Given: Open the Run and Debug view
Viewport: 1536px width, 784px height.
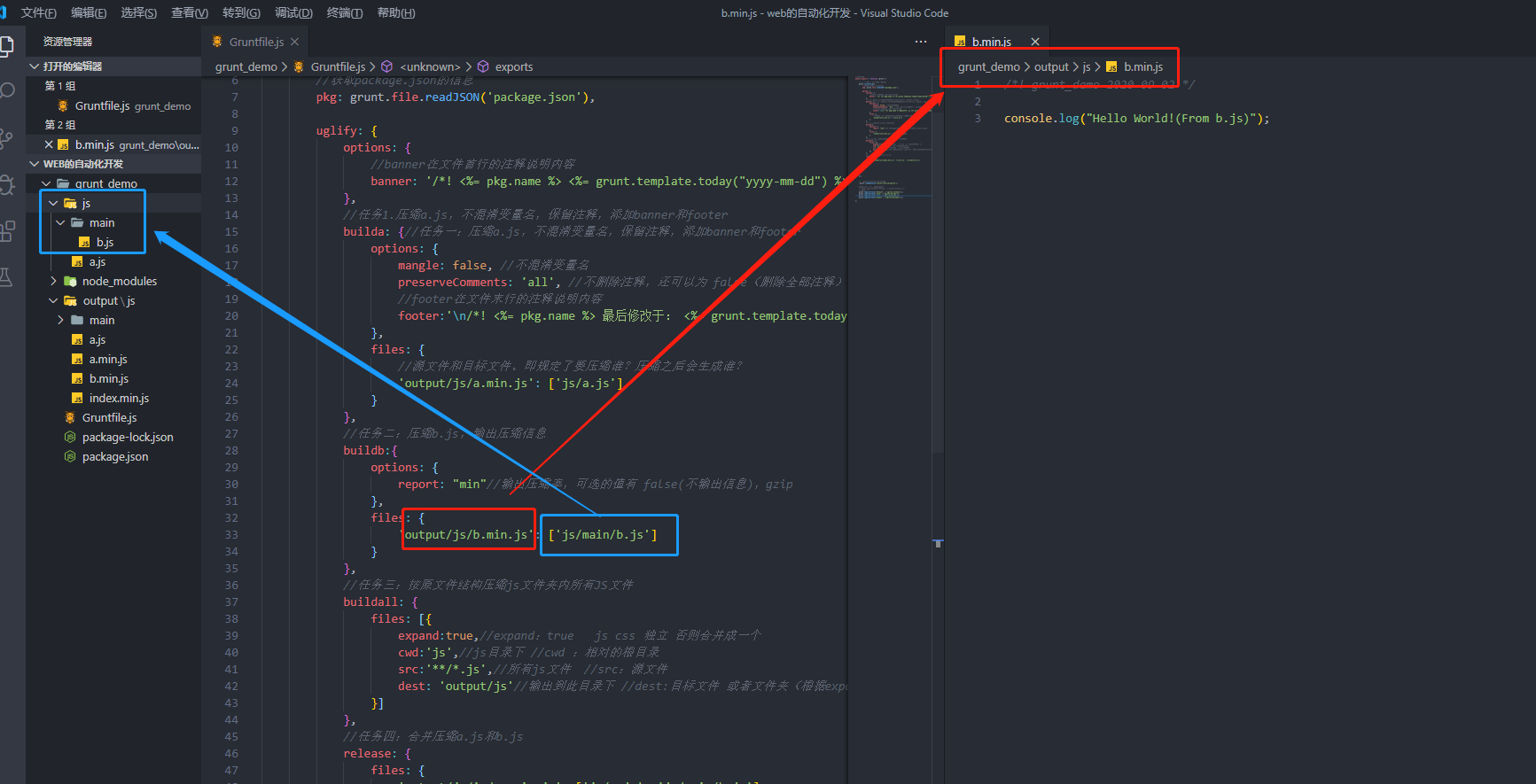Looking at the screenshot, I should 7,184.
